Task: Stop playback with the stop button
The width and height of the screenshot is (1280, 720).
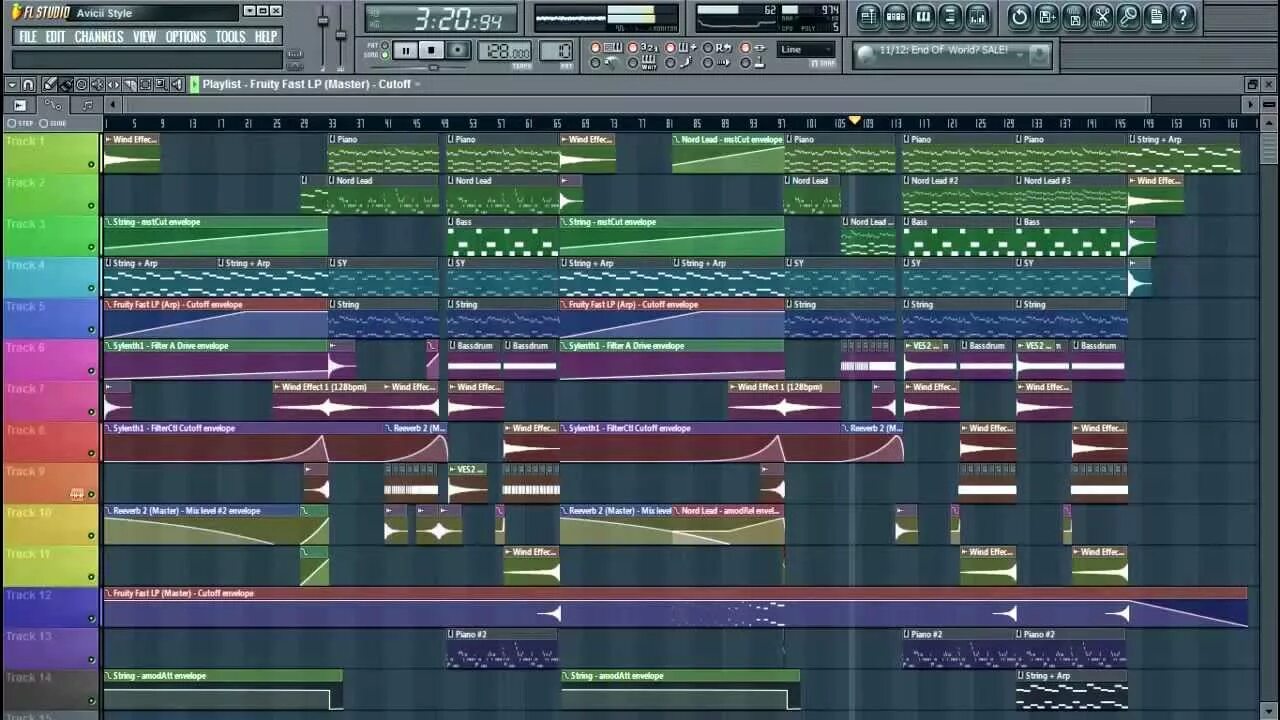Action: tap(431, 50)
